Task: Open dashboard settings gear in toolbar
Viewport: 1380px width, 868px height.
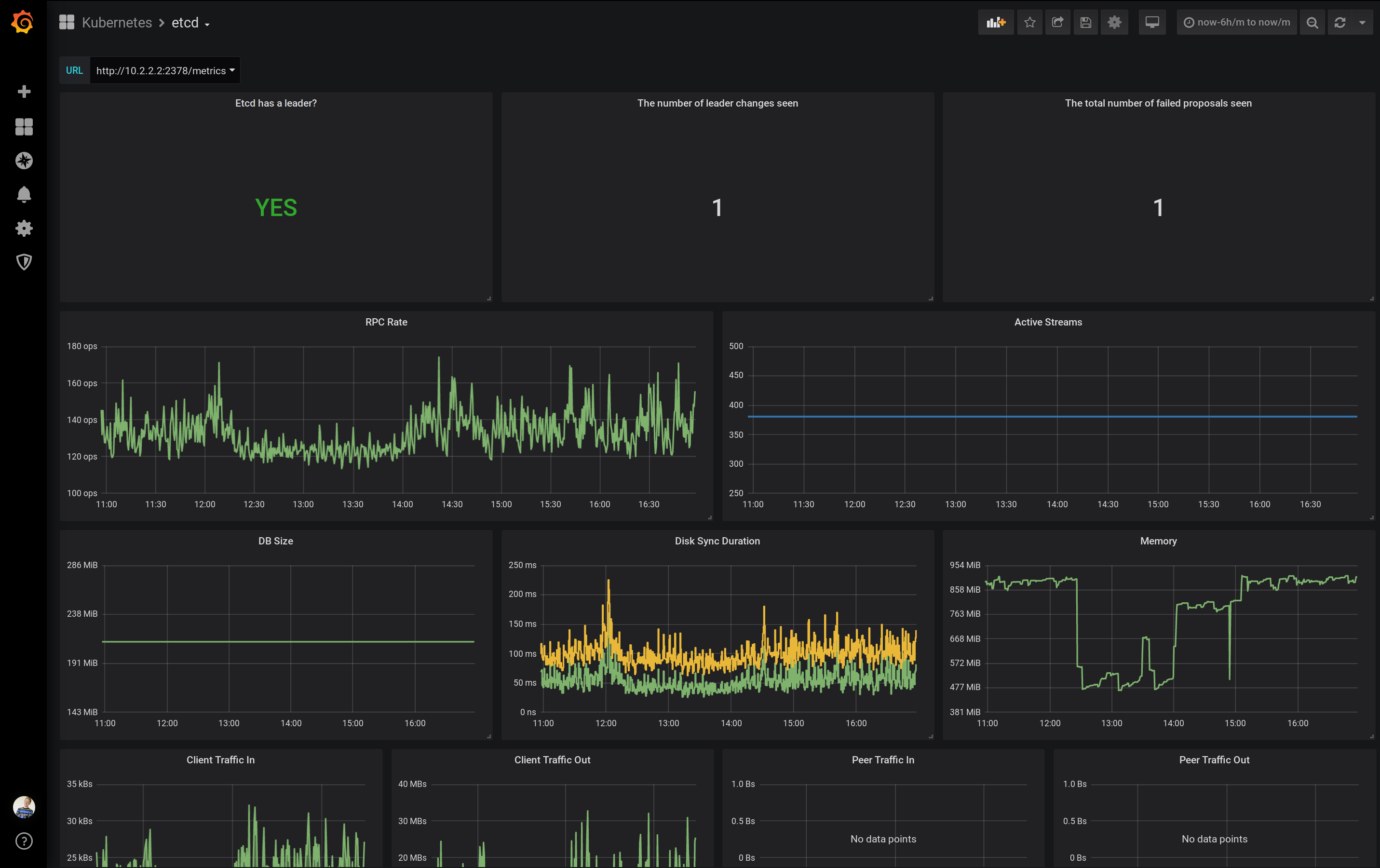Action: [1114, 22]
